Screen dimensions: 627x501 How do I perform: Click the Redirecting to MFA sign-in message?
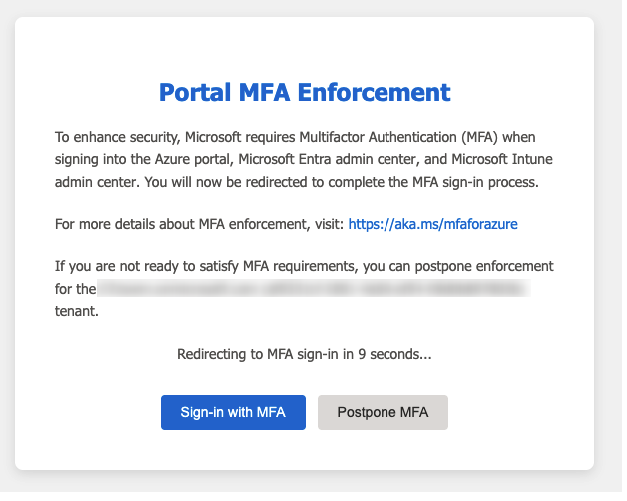pyautogui.click(x=304, y=353)
